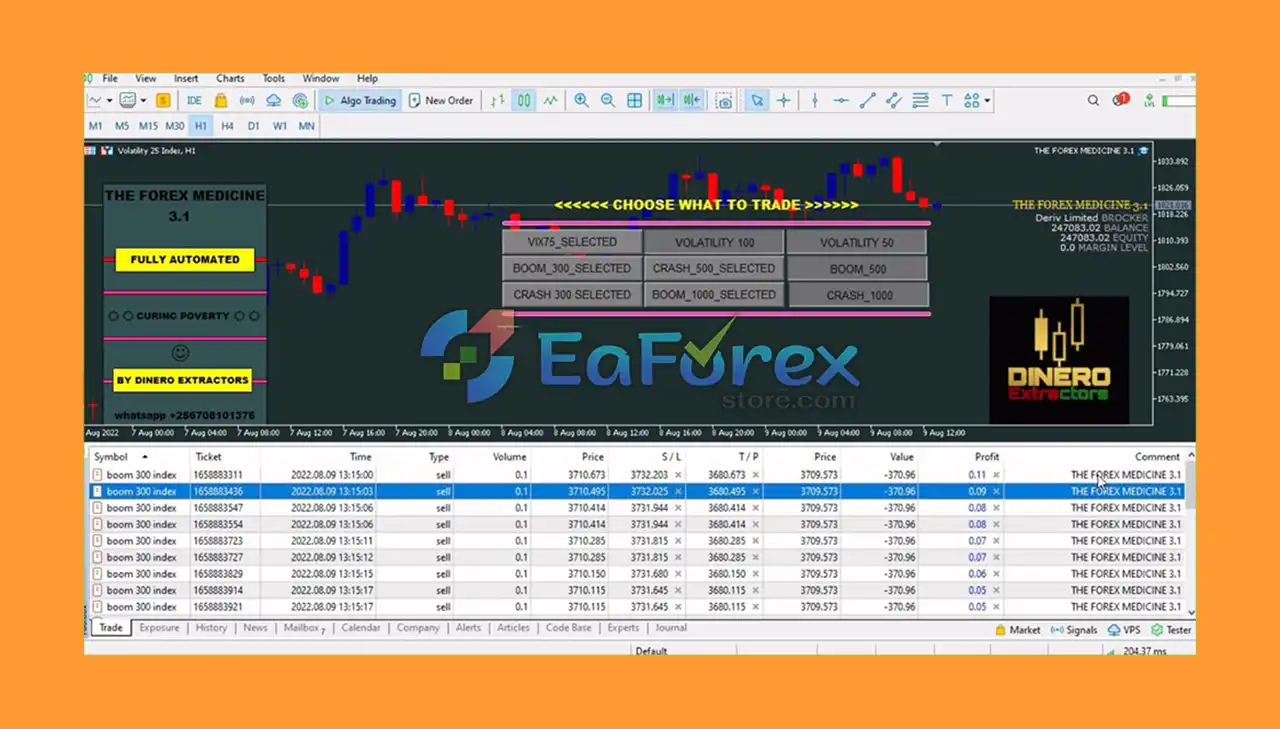Select the crosshair tool
The image size is (1280, 729).
[x=783, y=100]
